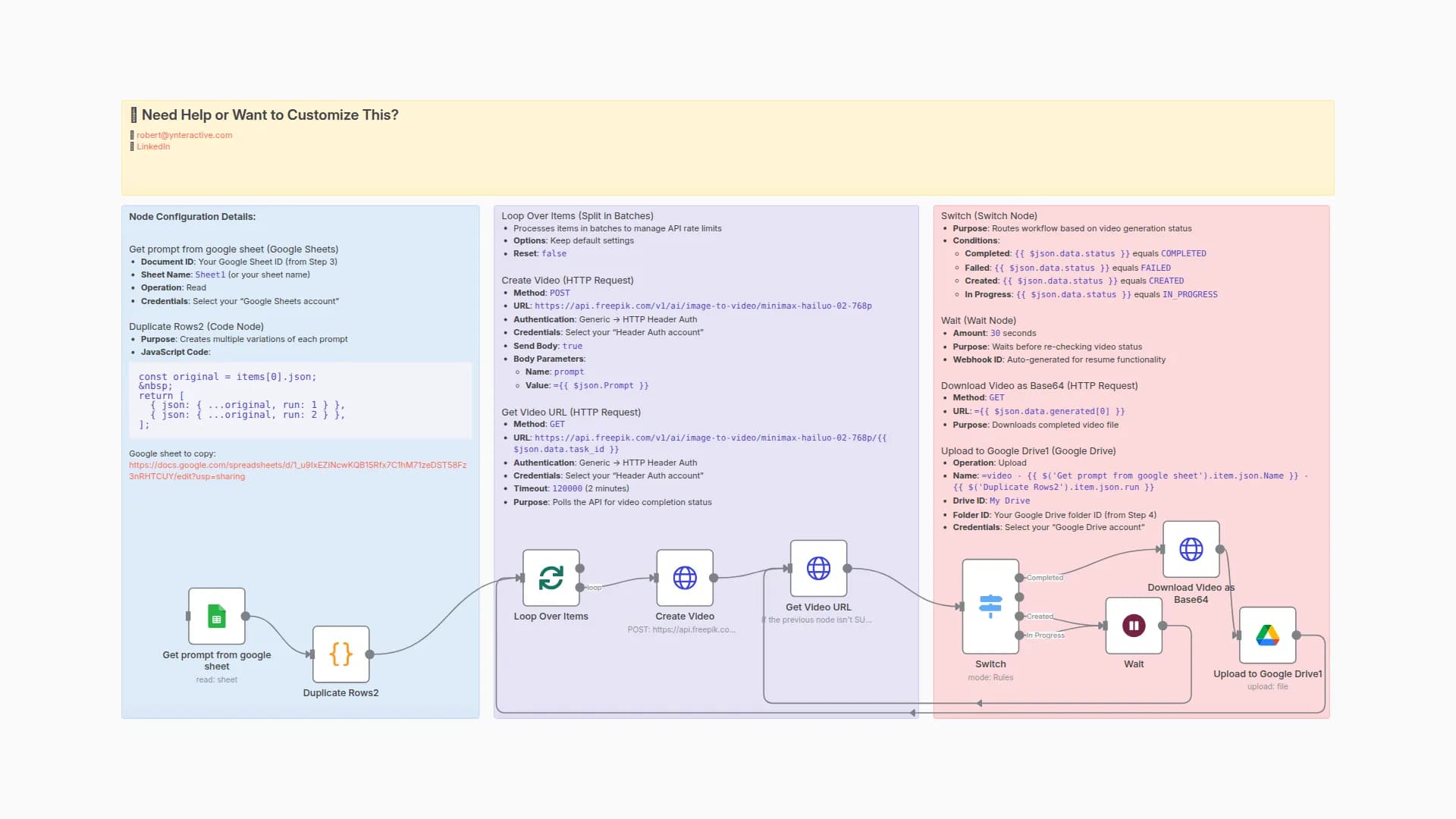
Task: Open the Switch node icon
Action: pyautogui.click(x=990, y=606)
